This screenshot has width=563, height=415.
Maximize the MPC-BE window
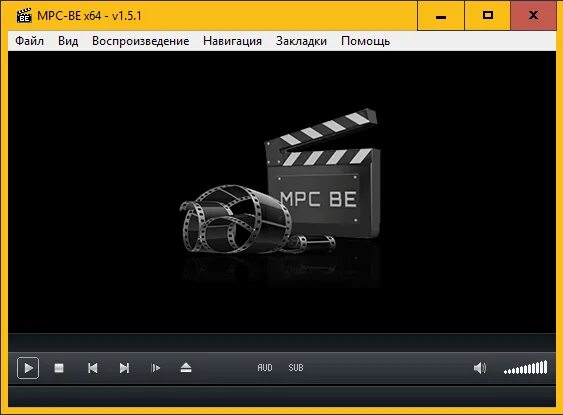point(488,16)
